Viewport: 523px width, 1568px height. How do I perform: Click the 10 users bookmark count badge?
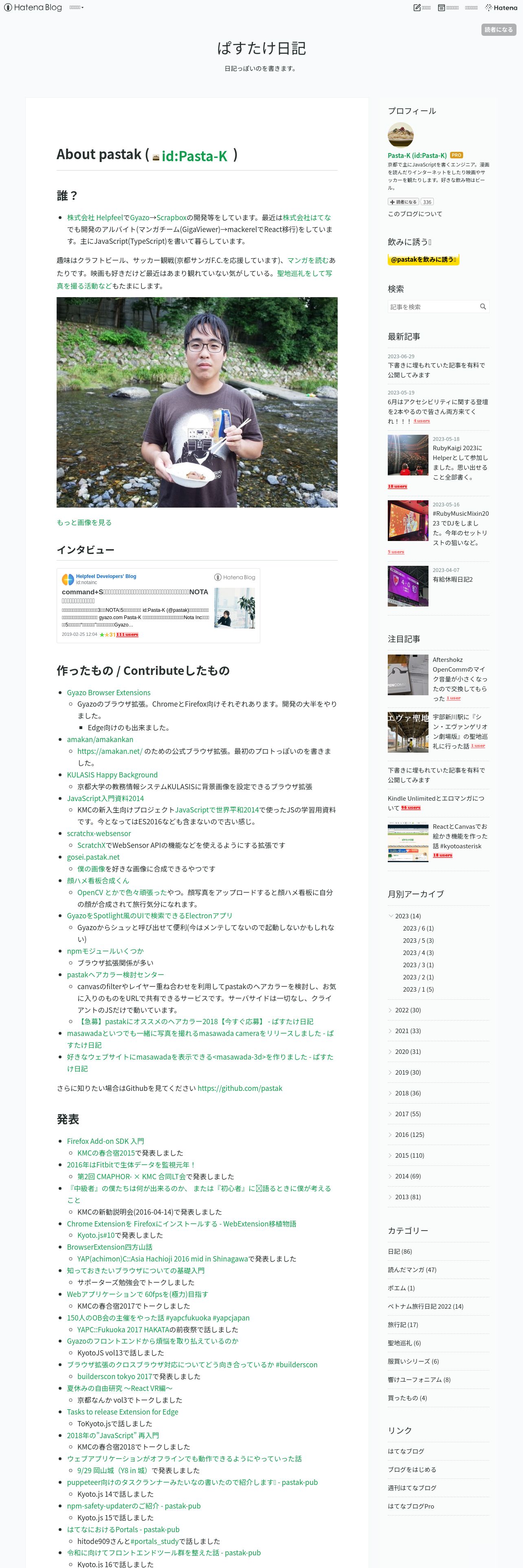click(397, 486)
